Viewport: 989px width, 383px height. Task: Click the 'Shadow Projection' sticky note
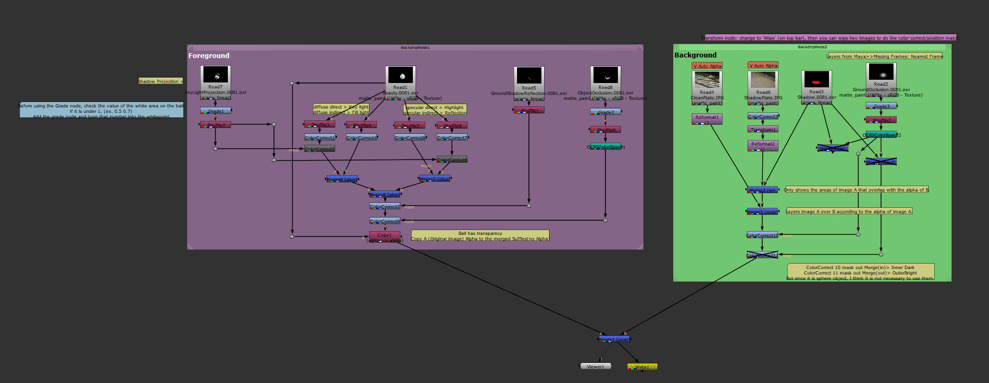click(160, 81)
